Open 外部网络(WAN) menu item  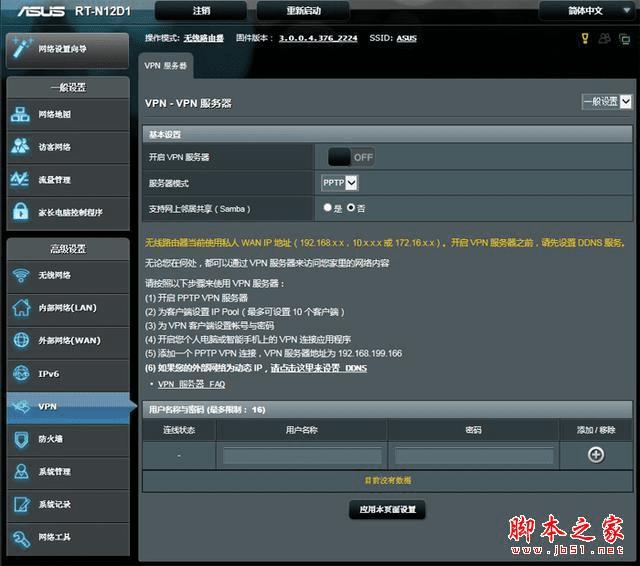click(x=68, y=341)
